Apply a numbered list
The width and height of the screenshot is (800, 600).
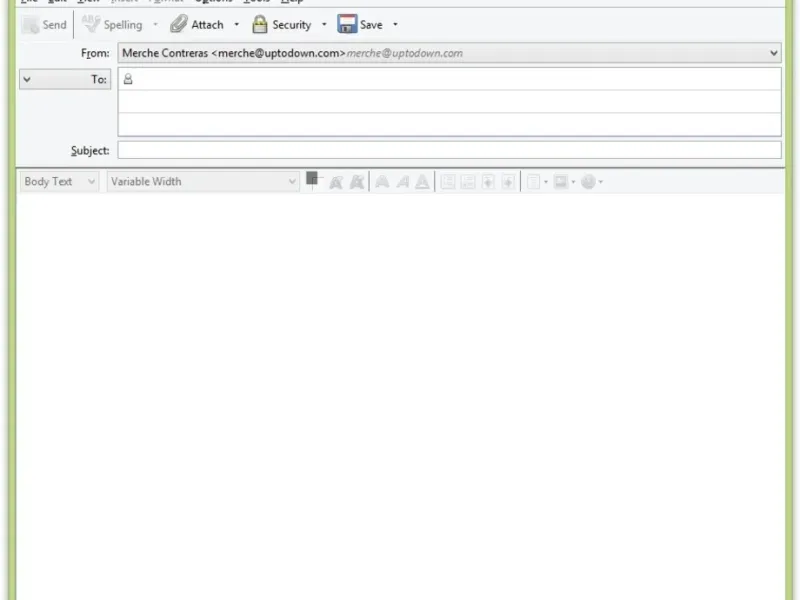point(468,182)
